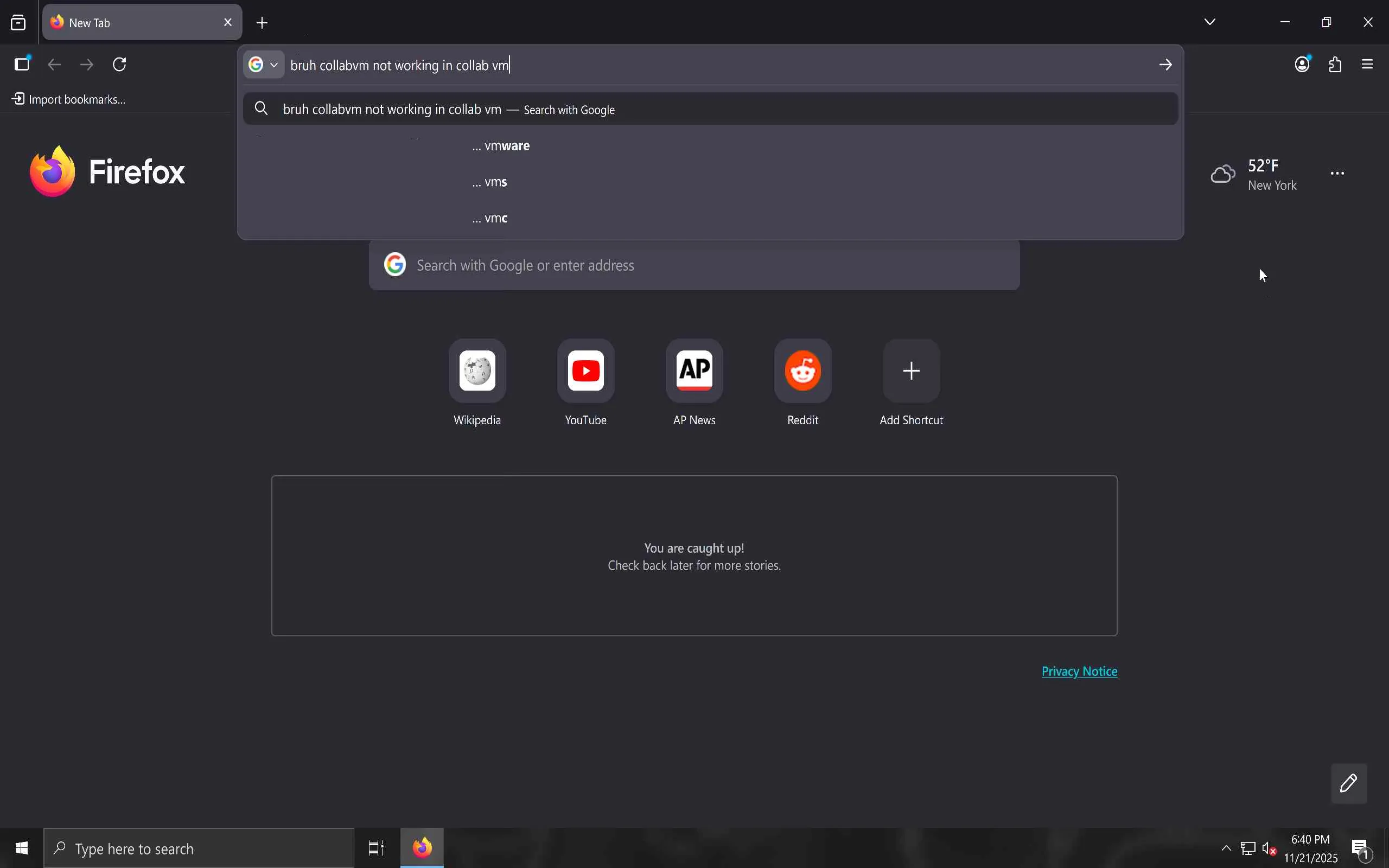Open the Firefox hamburger application menu

pyautogui.click(x=1368, y=65)
